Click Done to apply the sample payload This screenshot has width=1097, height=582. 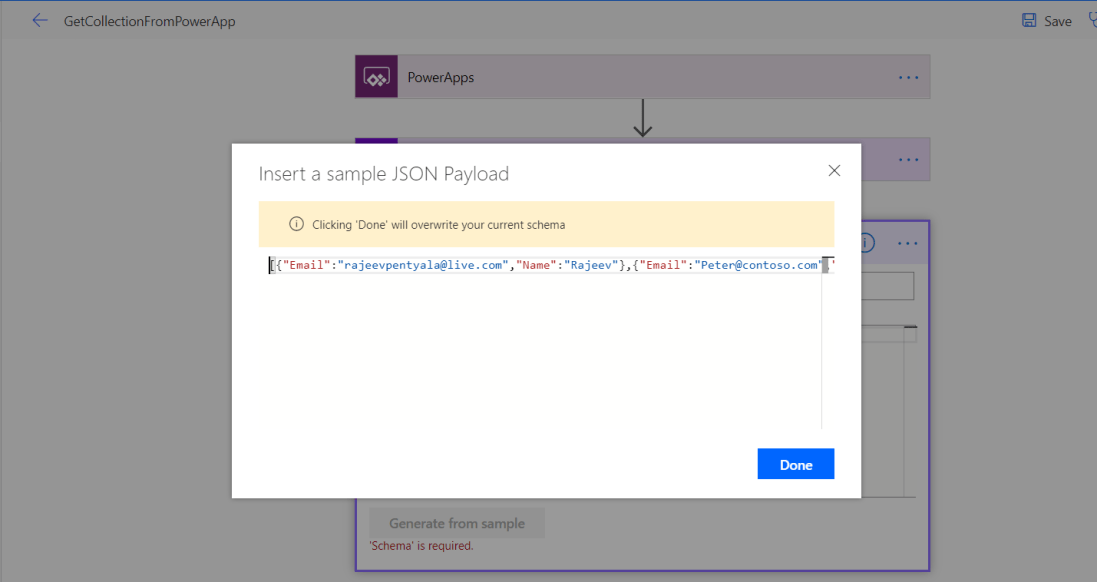(795, 463)
